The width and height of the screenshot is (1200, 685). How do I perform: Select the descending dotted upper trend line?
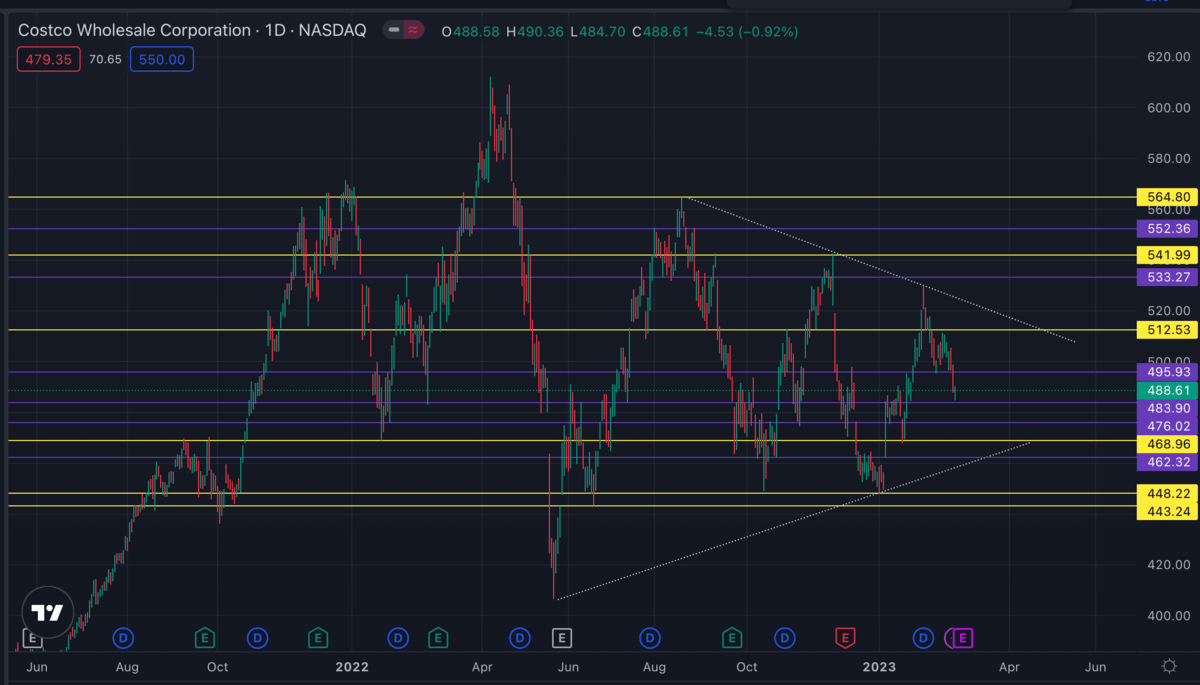(880, 270)
